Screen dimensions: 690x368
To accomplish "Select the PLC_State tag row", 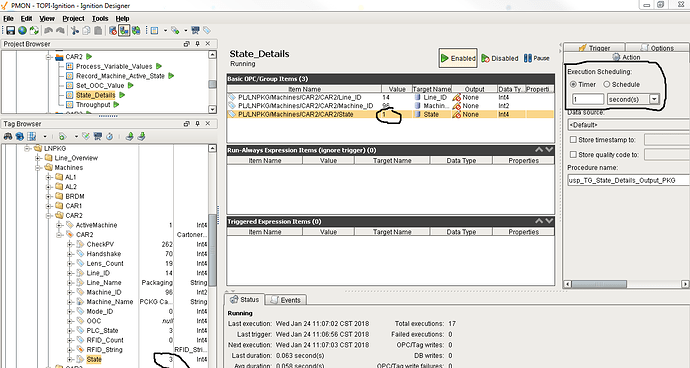I will coord(102,331).
